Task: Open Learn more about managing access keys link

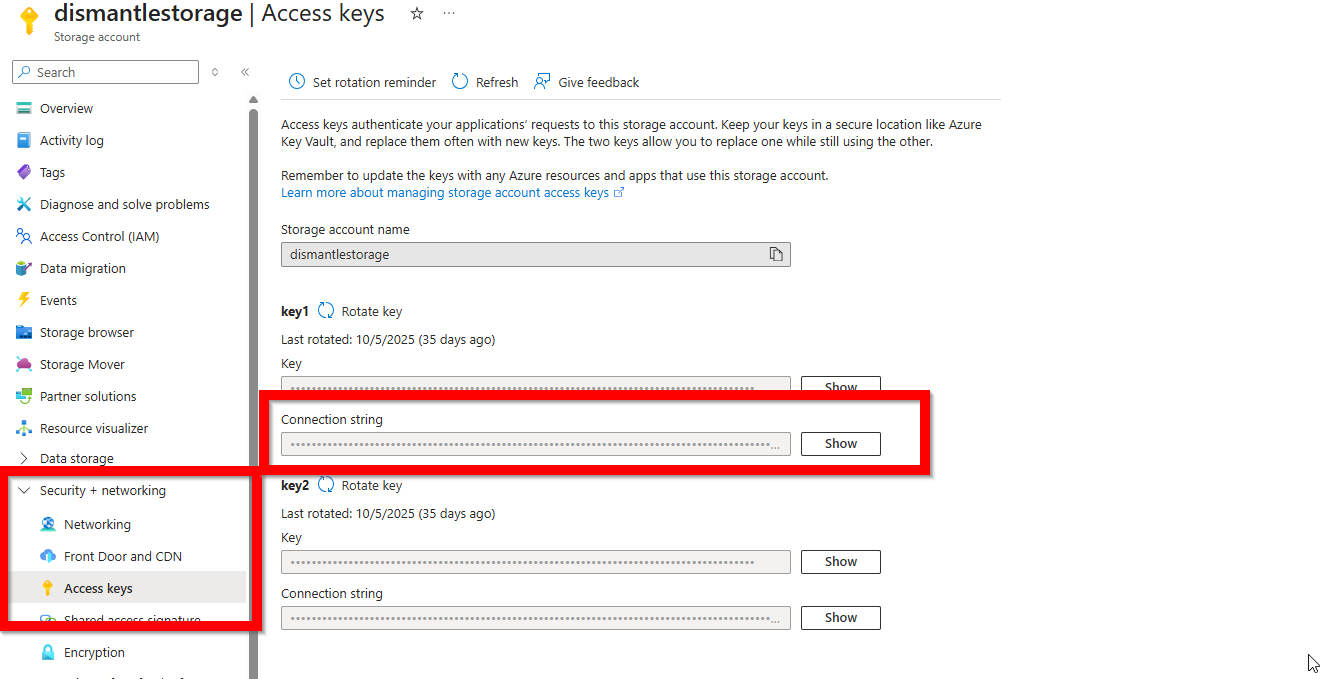Action: pos(445,192)
